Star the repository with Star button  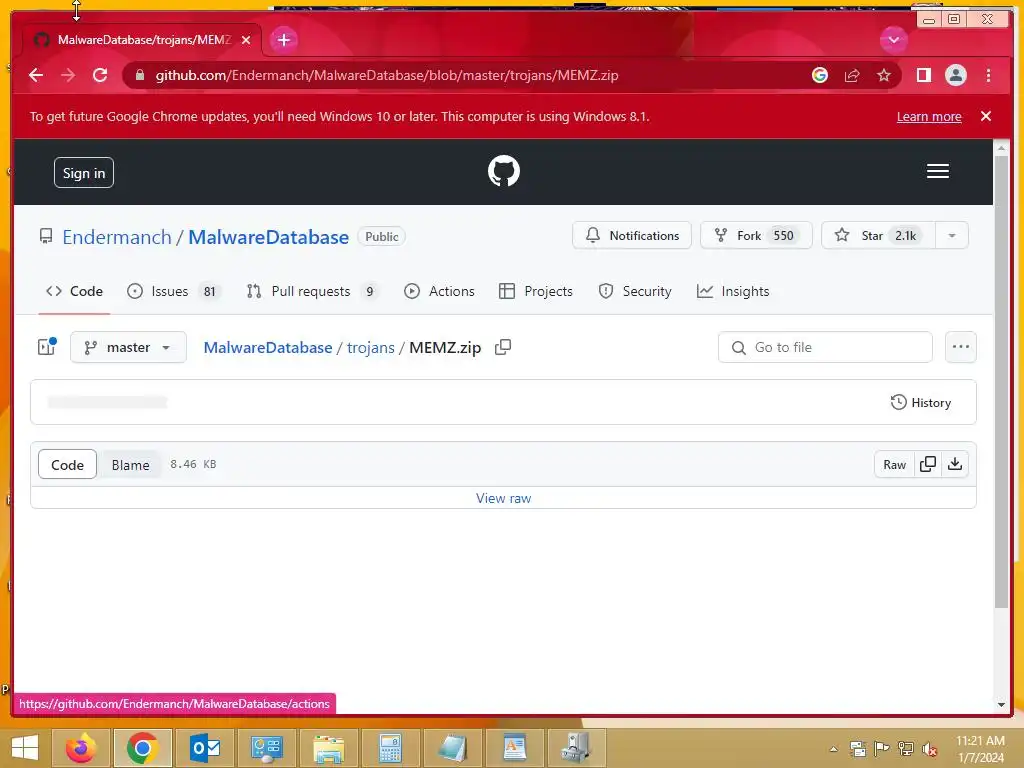(x=878, y=235)
